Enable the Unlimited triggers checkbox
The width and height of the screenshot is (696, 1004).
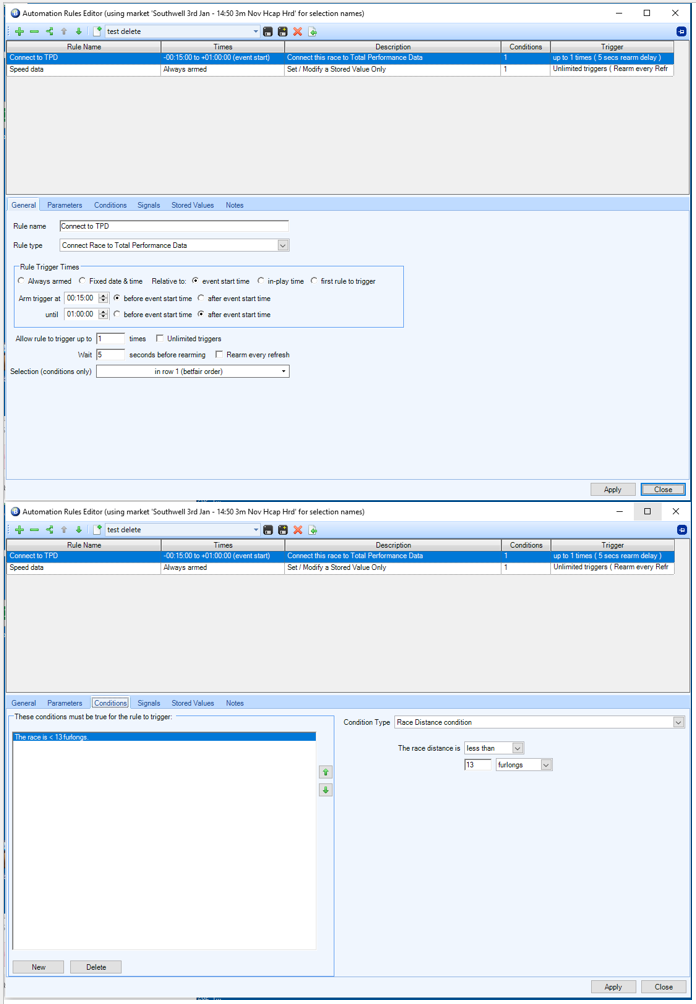click(160, 339)
